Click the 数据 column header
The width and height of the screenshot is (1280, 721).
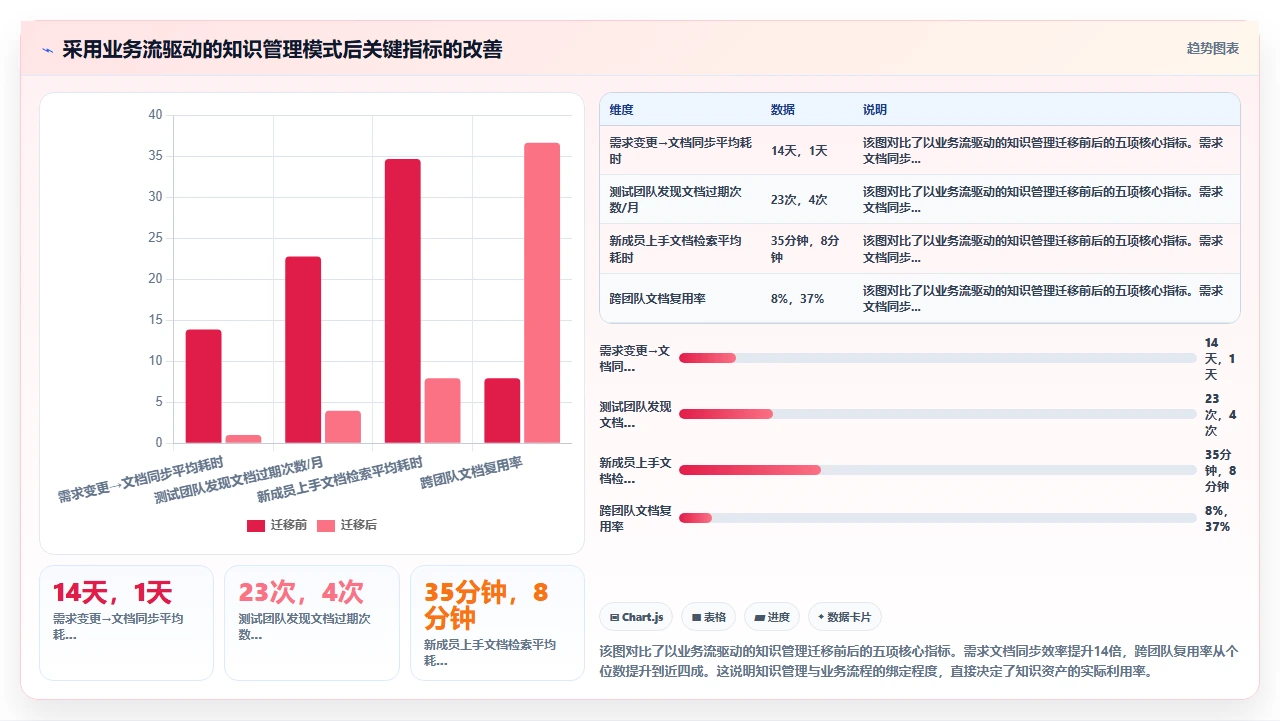[x=783, y=110]
